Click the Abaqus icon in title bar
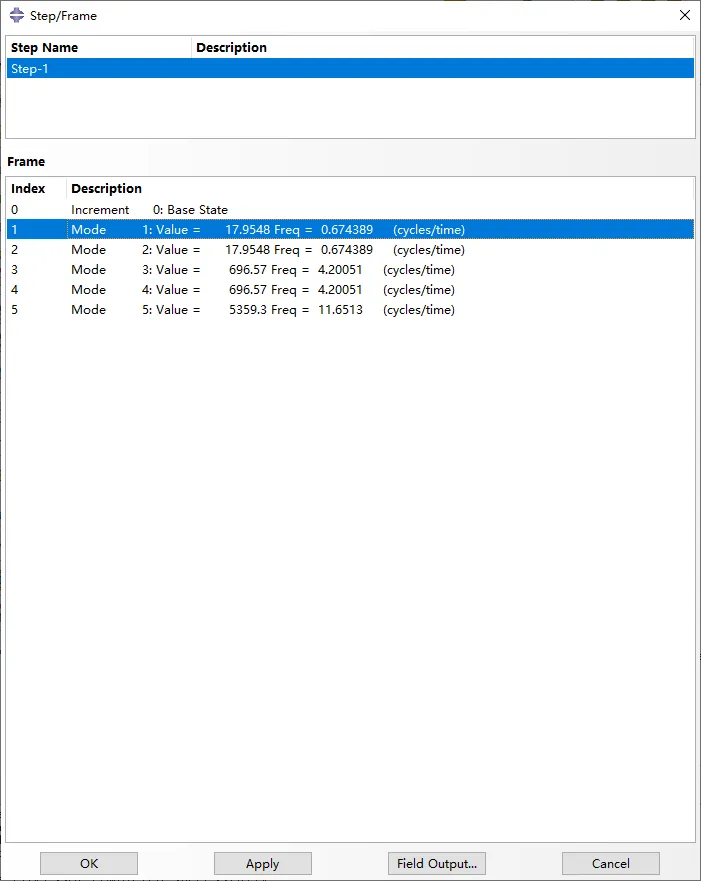The image size is (701, 881). click(x=16, y=15)
